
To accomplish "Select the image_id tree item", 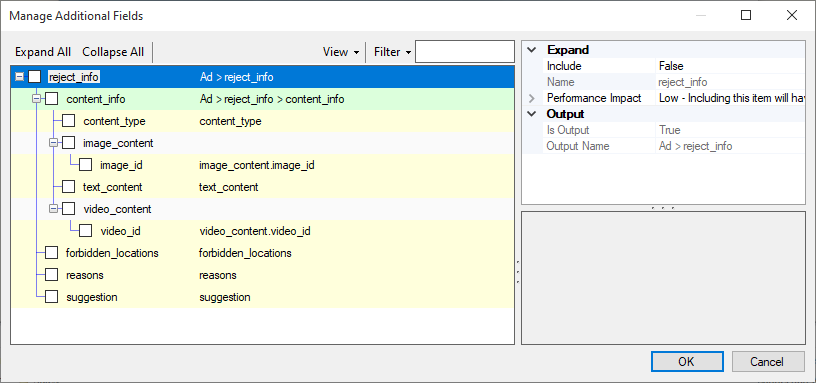I will [121, 165].
